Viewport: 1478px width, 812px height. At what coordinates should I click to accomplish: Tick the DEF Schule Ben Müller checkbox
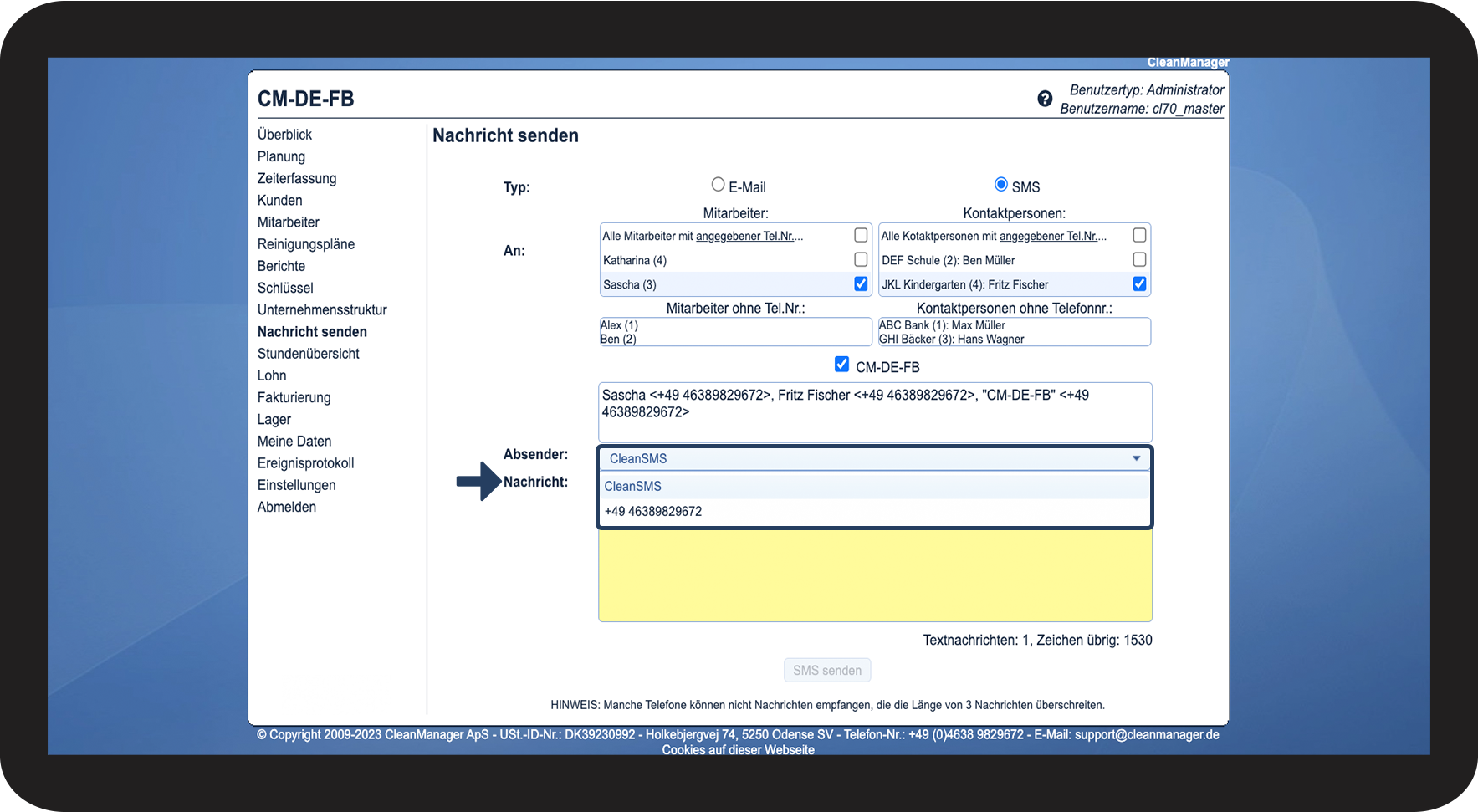tap(1138, 259)
